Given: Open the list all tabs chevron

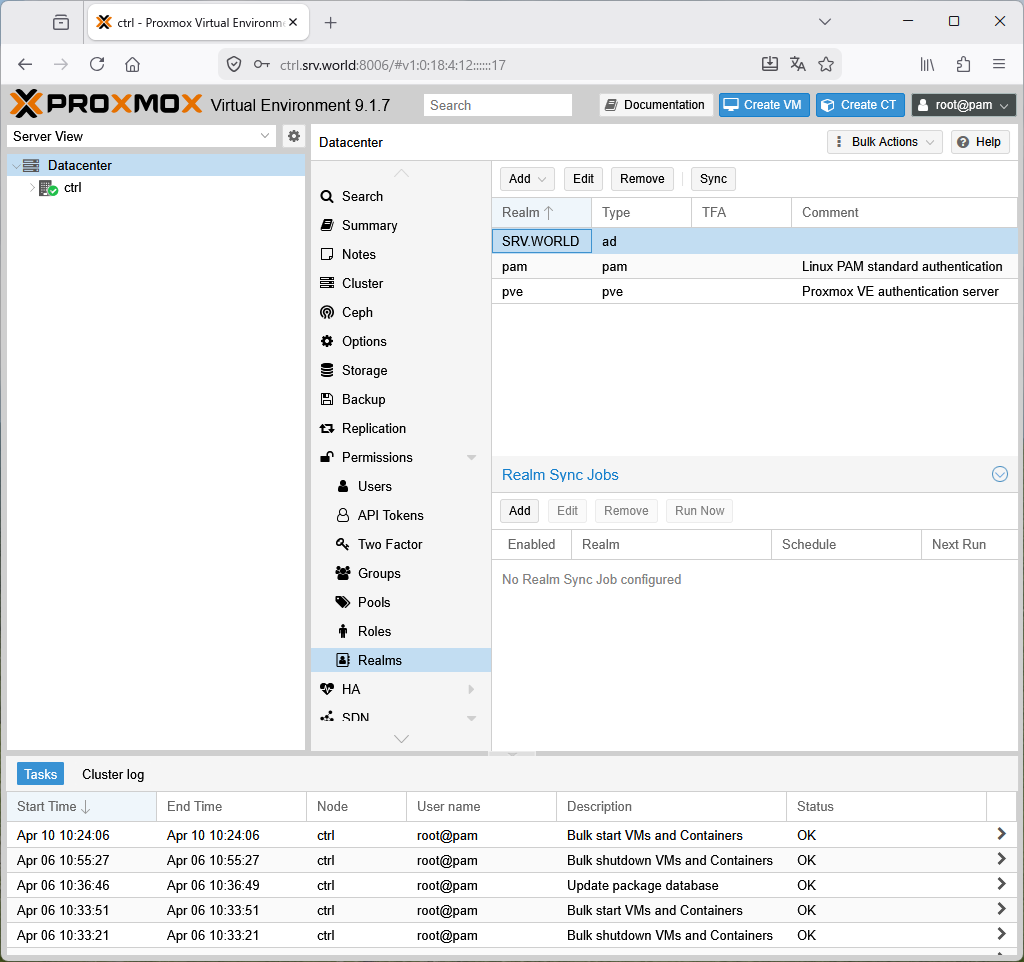Looking at the screenshot, I should [x=825, y=22].
